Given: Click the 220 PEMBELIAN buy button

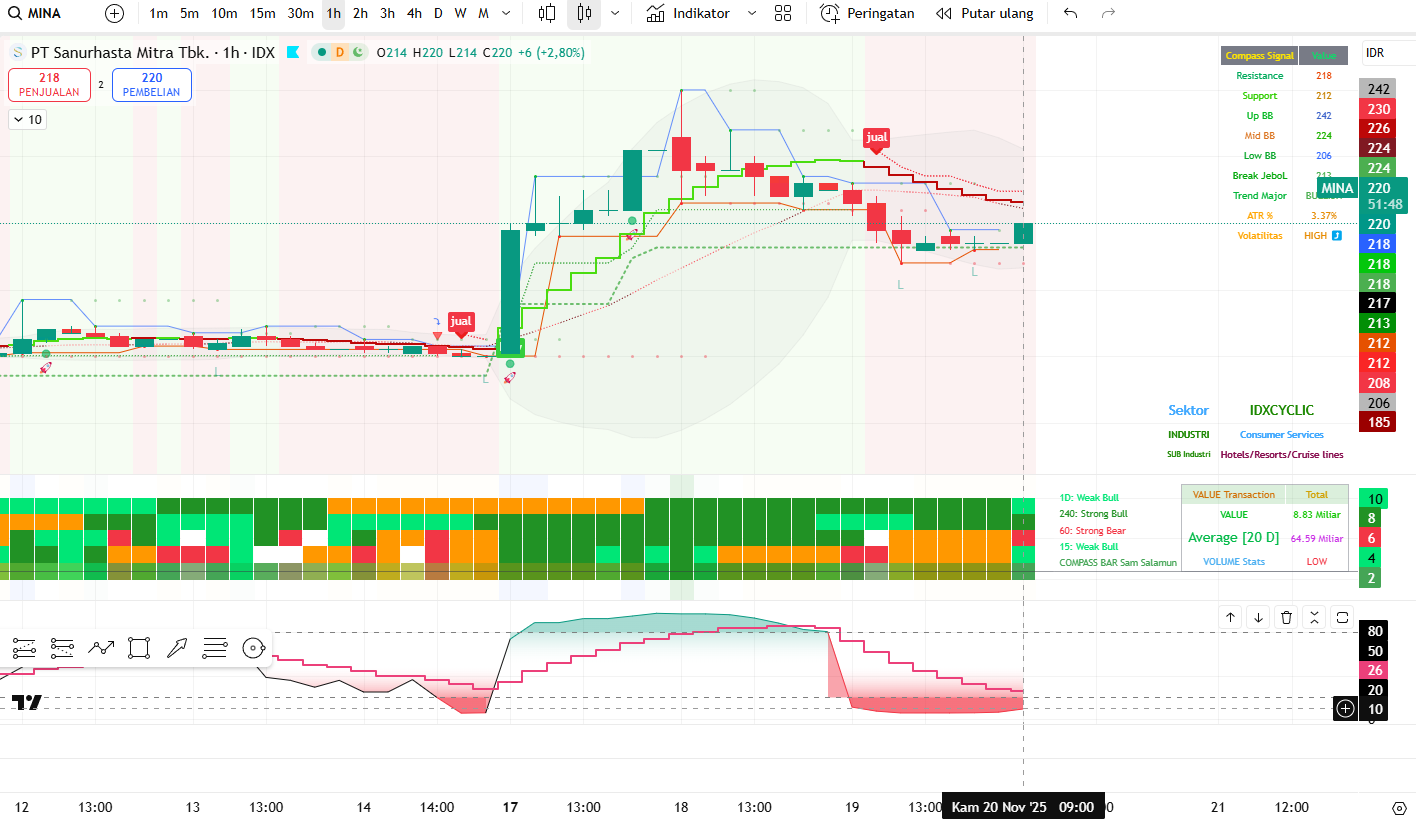Looking at the screenshot, I should [x=152, y=85].
